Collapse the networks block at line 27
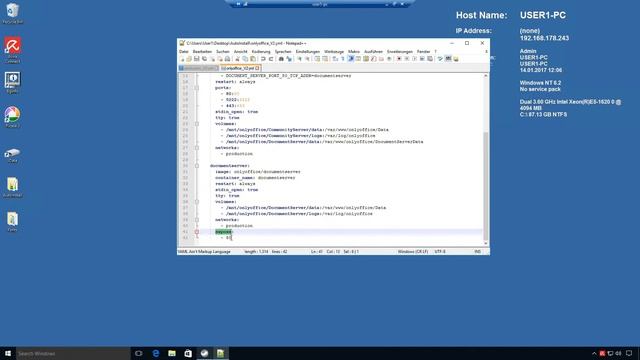 [197, 148]
